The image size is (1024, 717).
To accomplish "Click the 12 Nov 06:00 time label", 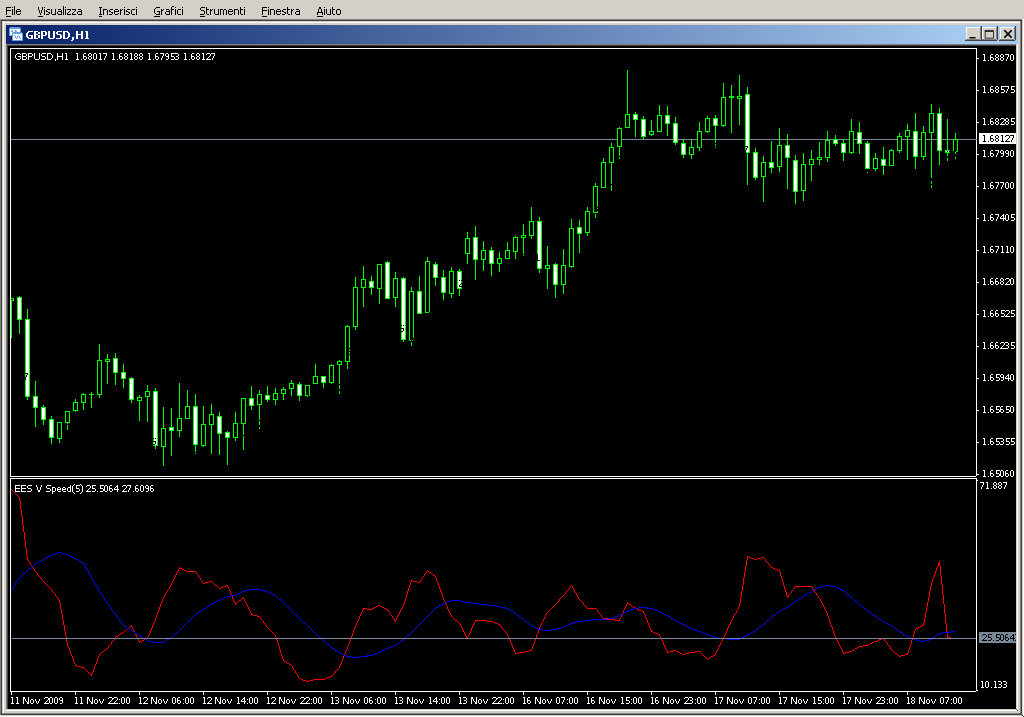I will 166,701.
